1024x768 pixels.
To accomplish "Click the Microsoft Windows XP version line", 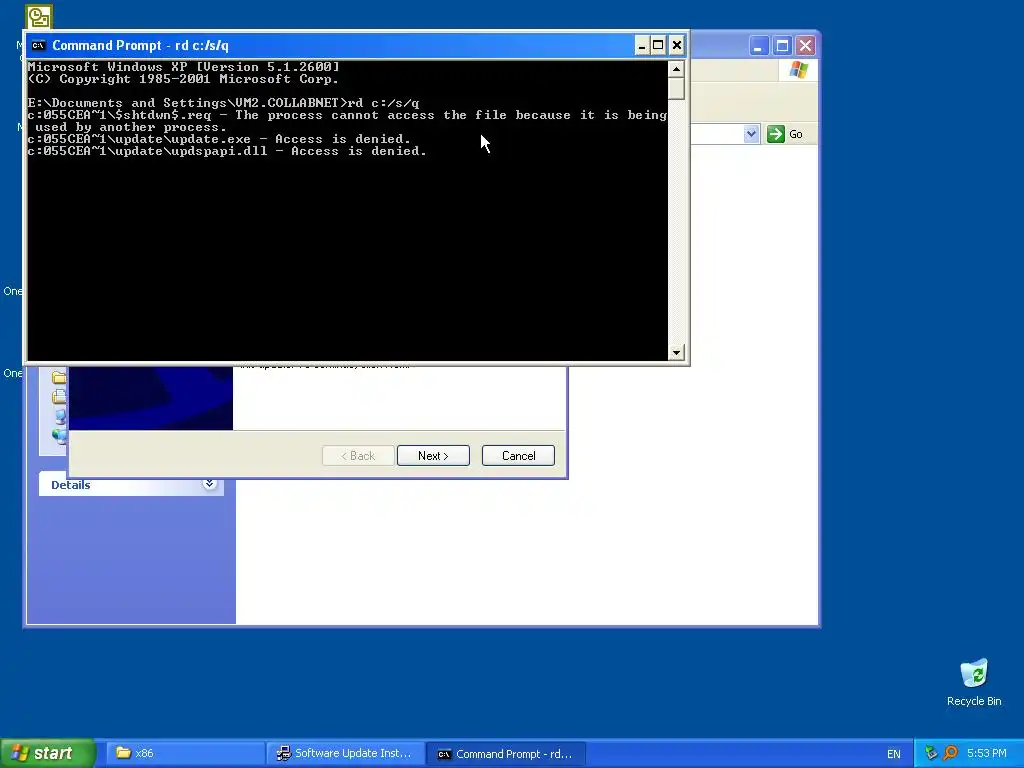I will 184,67.
